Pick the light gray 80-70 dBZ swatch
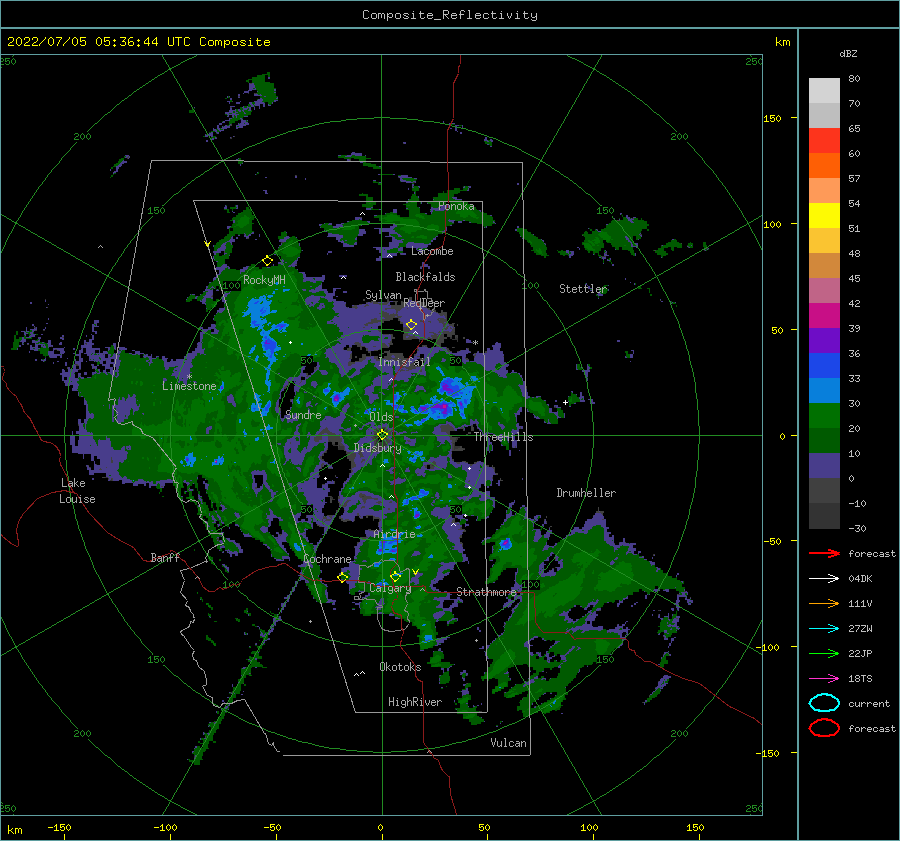This screenshot has width=900, height=841. (x=824, y=91)
